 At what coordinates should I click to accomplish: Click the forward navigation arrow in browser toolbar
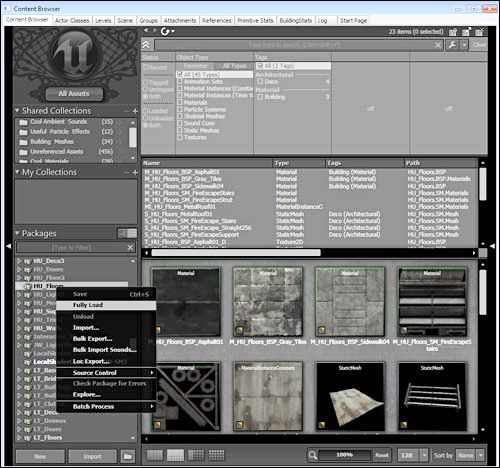click(155, 31)
